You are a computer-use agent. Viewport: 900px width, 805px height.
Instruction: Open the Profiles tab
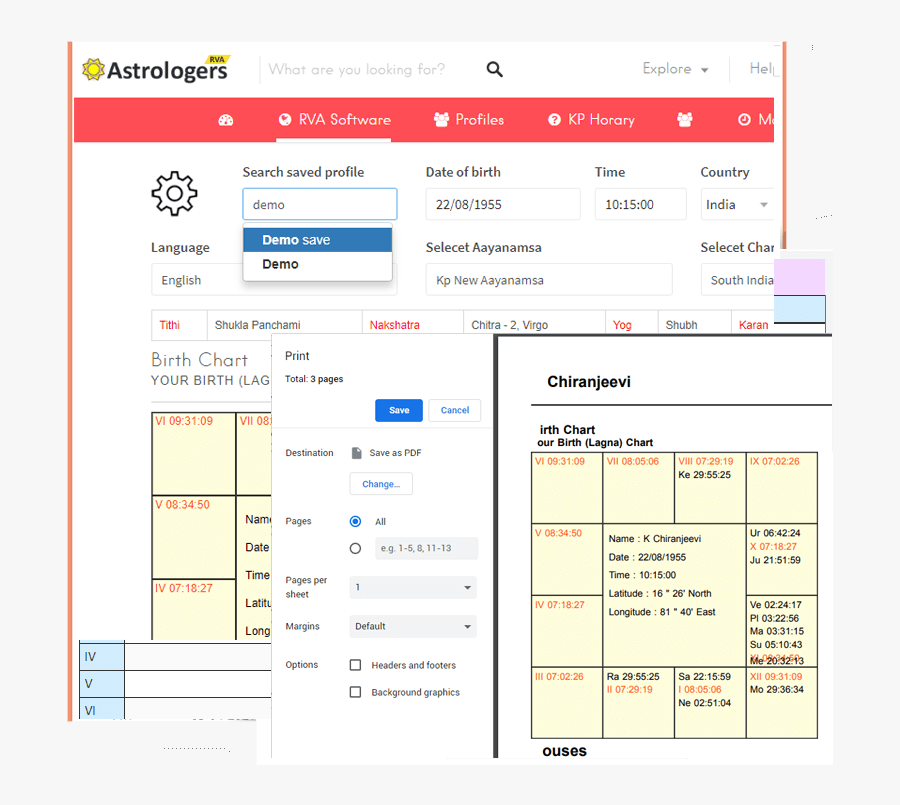coord(469,120)
